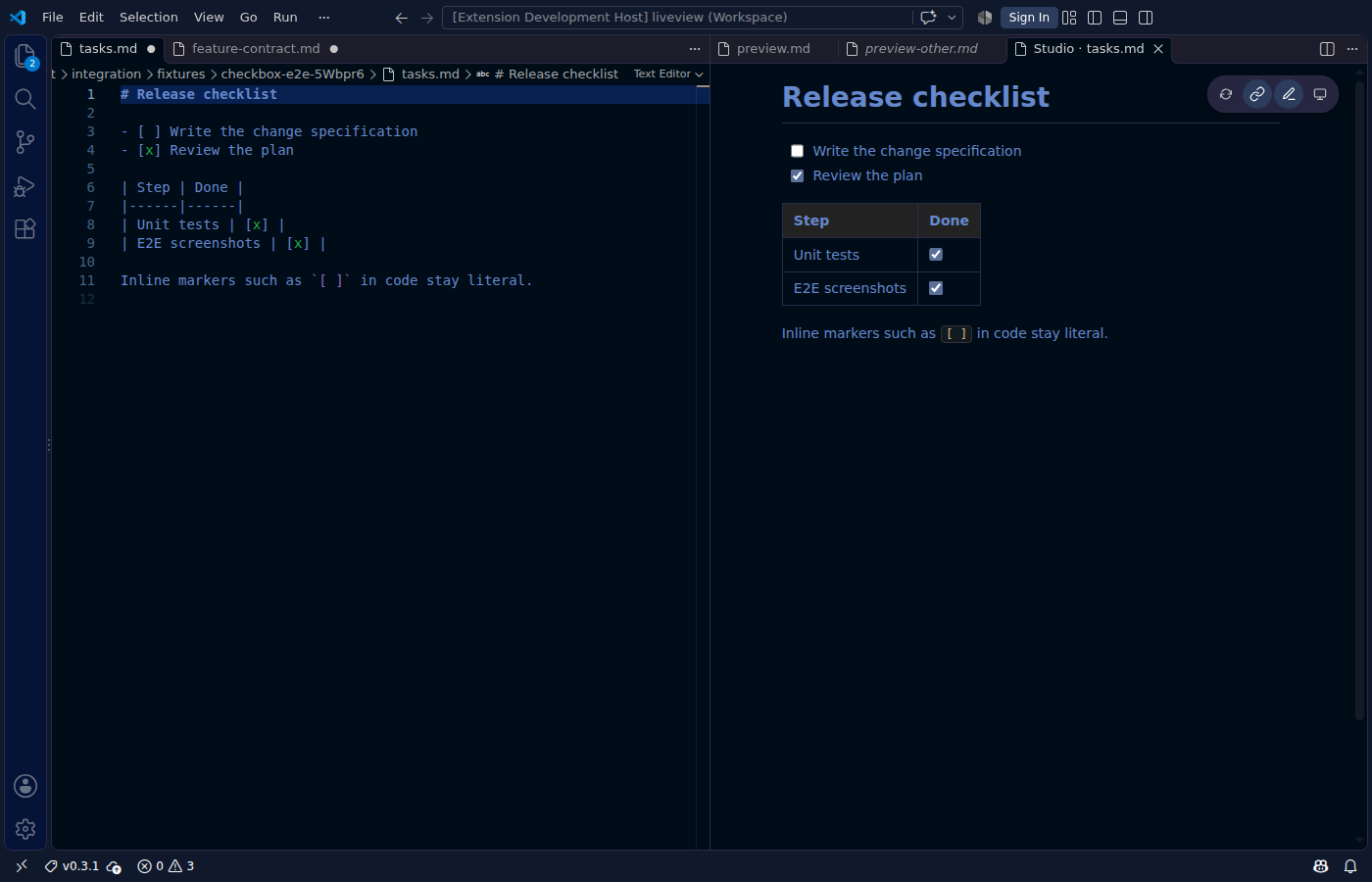
Task: Expand the chat dropdown arrow in title bar
Action: pyautogui.click(x=952, y=18)
